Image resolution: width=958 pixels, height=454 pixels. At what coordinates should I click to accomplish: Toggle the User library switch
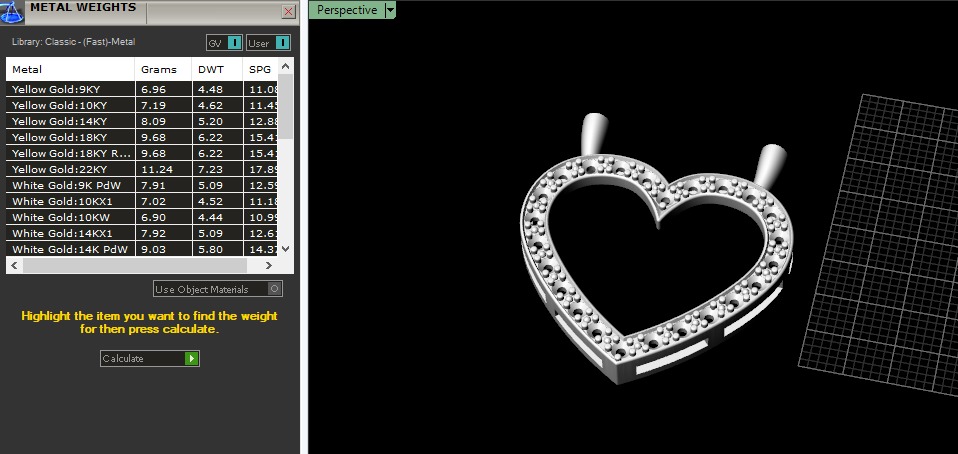(268, 43)
